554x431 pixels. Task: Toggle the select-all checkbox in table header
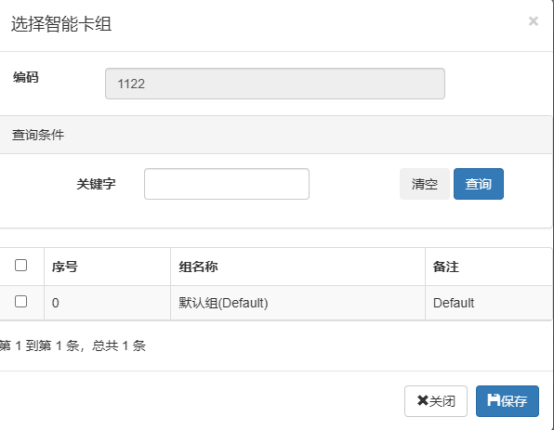point(21,265)
